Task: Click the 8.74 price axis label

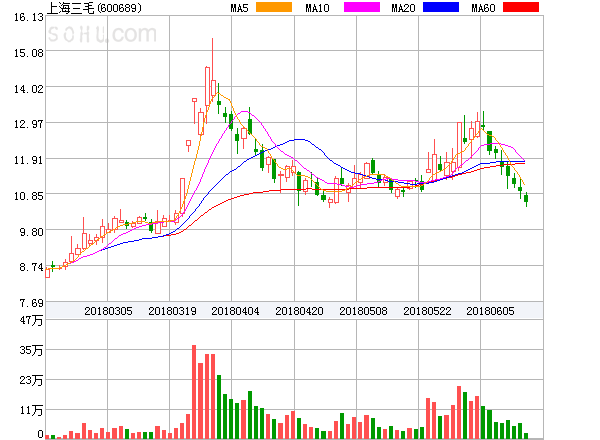Action: tap(31, 267)
